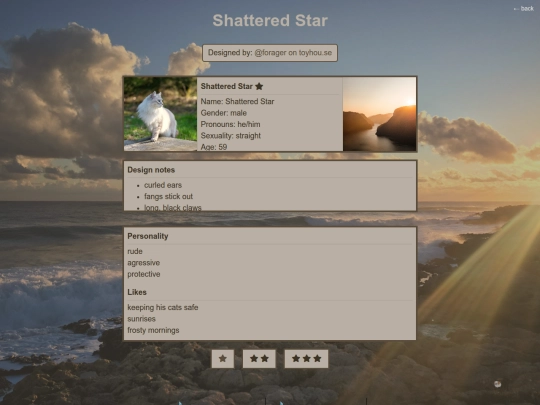Click the Design notes heading
This screenshot has height=405, width=540.
click(151, 170)
